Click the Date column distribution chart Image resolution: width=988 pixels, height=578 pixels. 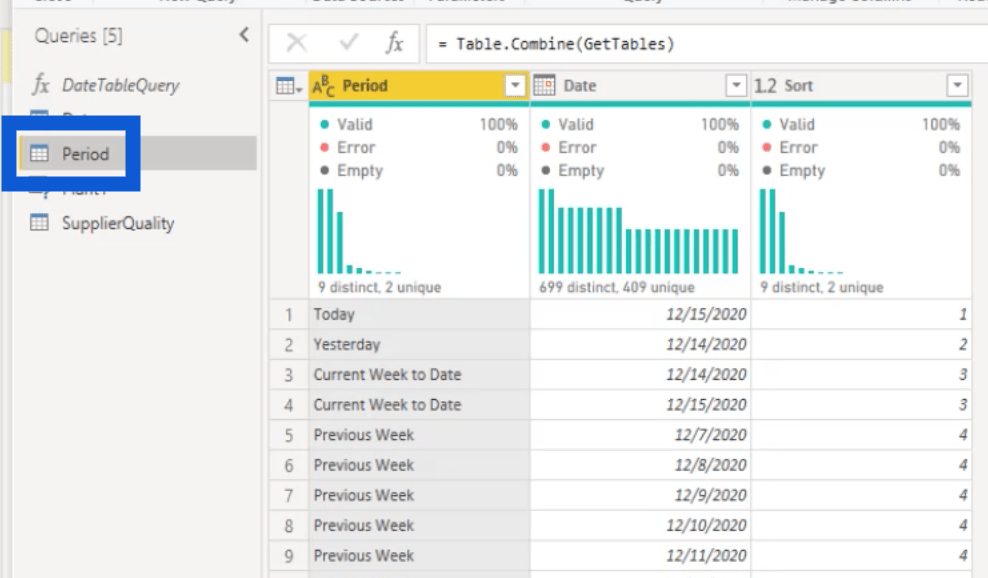(638, 231)
